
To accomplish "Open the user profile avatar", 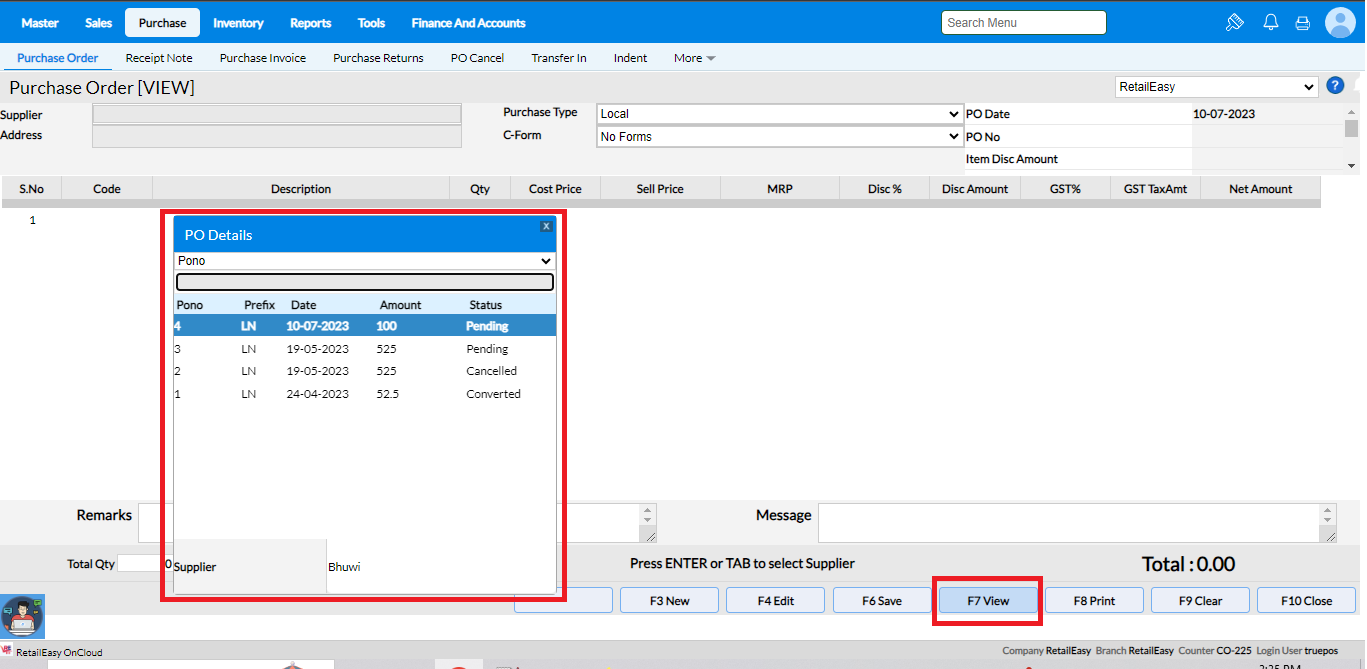I will pos(1340,22).
